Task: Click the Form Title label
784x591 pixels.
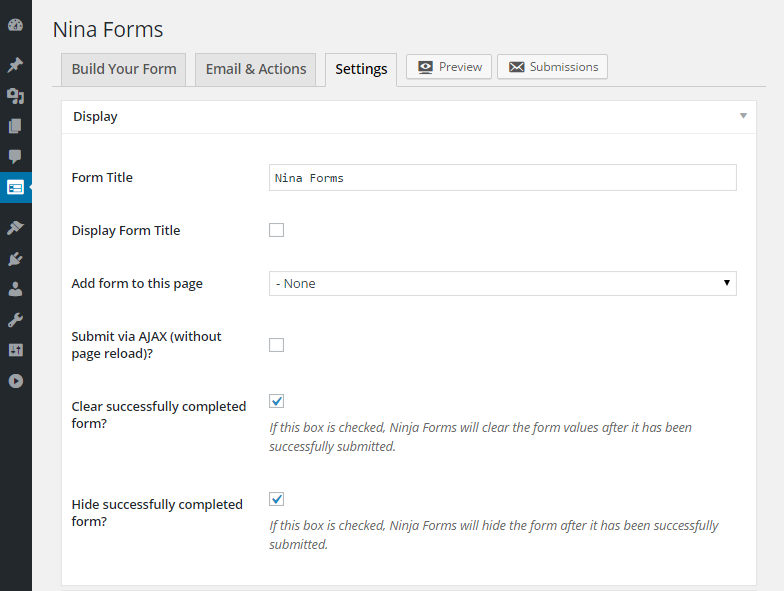Action: pyautogui.click(x=102, y=178)
